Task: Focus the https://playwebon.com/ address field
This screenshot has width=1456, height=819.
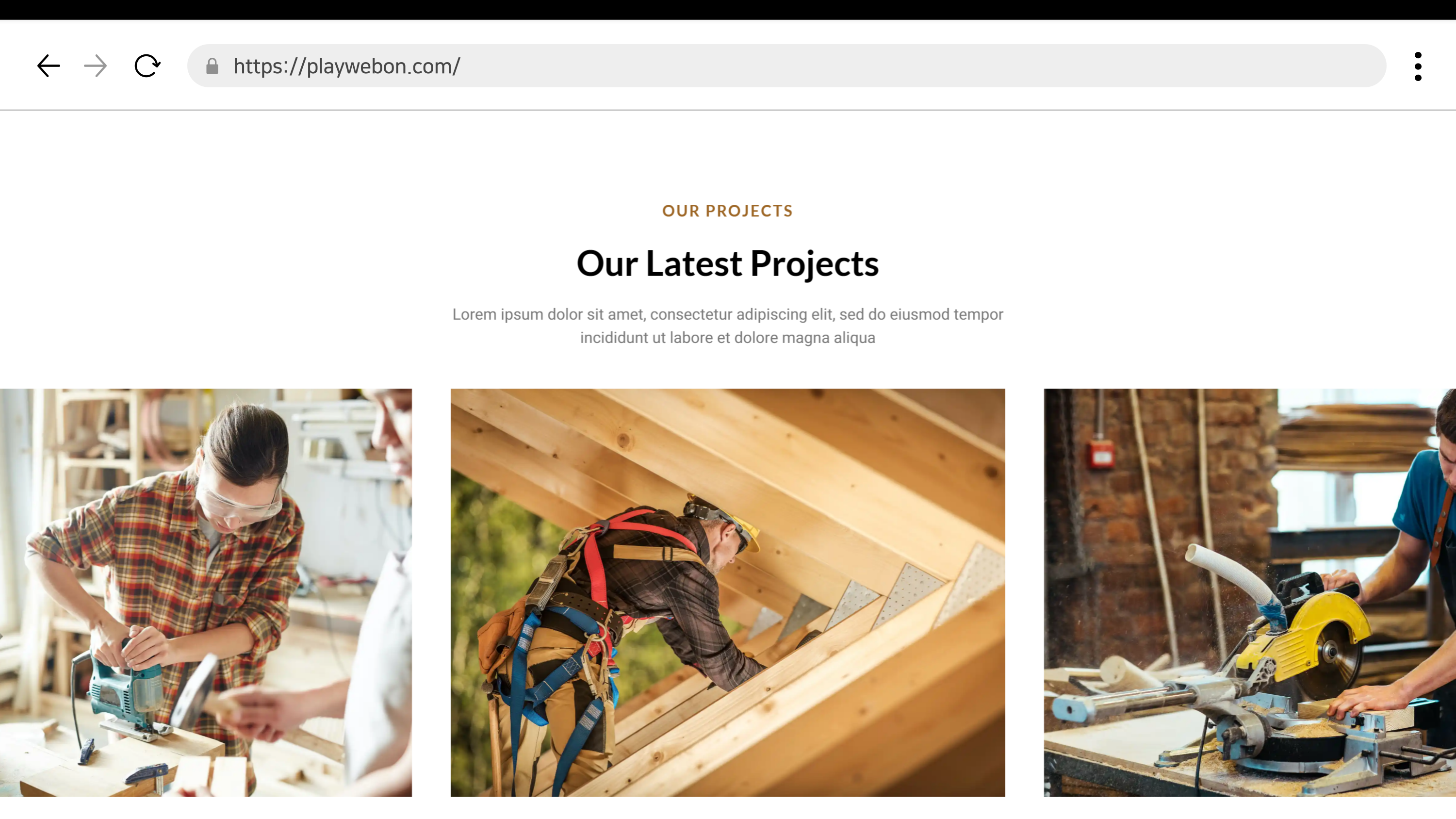Action: click(786, 66)
